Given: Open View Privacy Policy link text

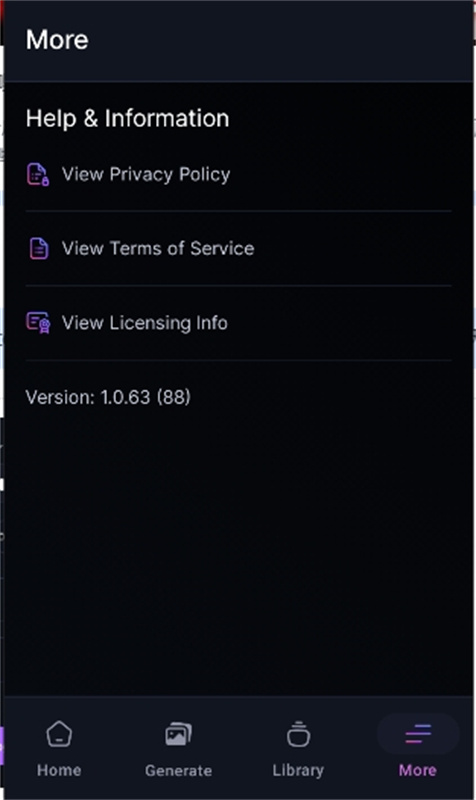Looking at the screenshot, I should click(x=146, y=174).
